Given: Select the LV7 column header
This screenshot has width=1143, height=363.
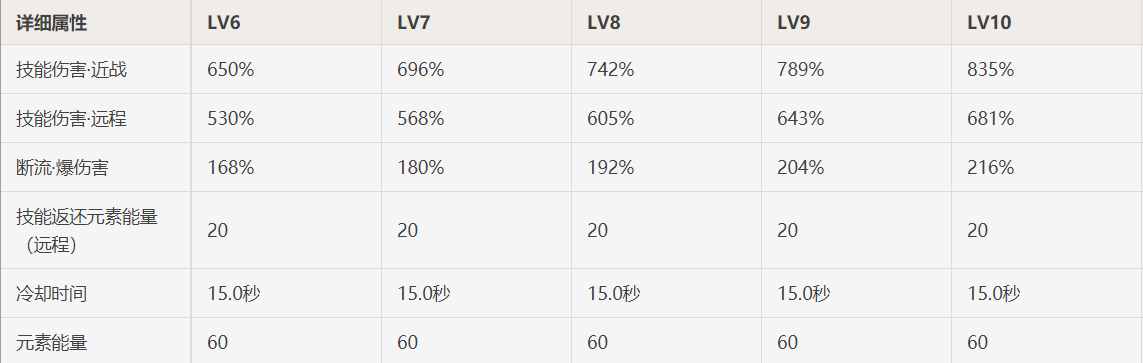Looking at the screenshot, I should 414,23.
